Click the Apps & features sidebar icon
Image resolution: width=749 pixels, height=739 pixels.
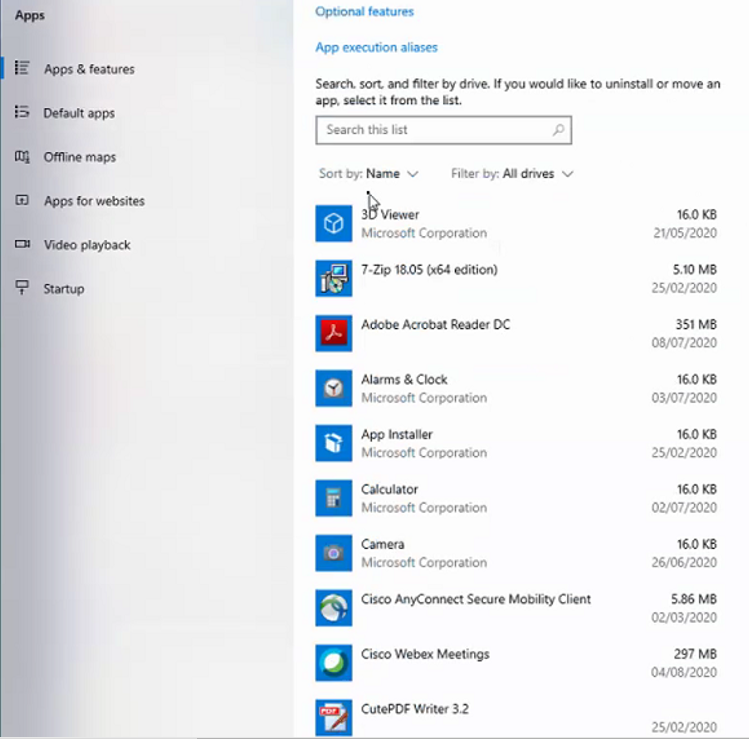(x=22, y=68)
